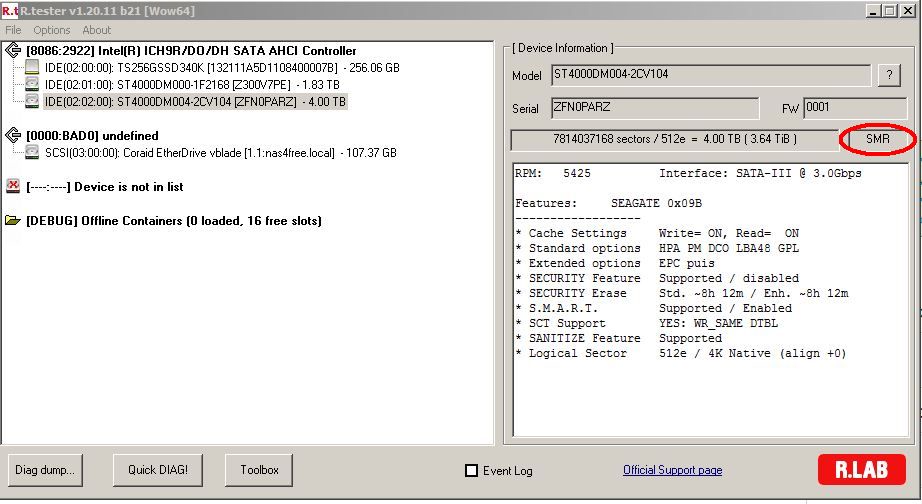Click the Diag dump... button
Viewport: 922px width, 504px height.
pyautogui.click(x=45, y=470)
